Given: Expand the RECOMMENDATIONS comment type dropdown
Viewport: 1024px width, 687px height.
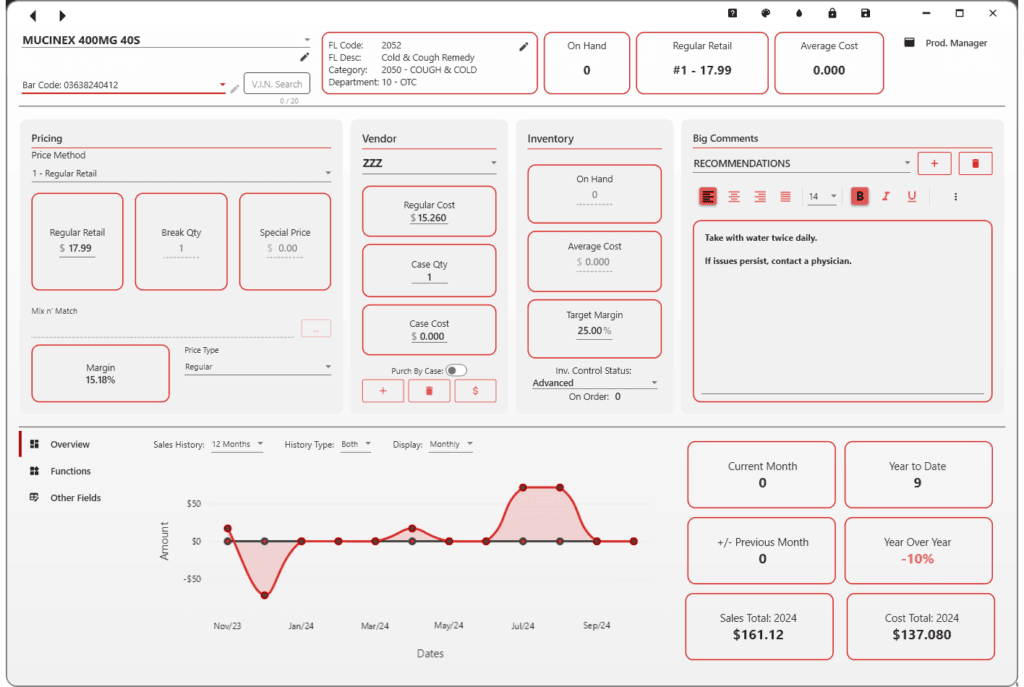Looking at the screenshot, I should [801, 163].
